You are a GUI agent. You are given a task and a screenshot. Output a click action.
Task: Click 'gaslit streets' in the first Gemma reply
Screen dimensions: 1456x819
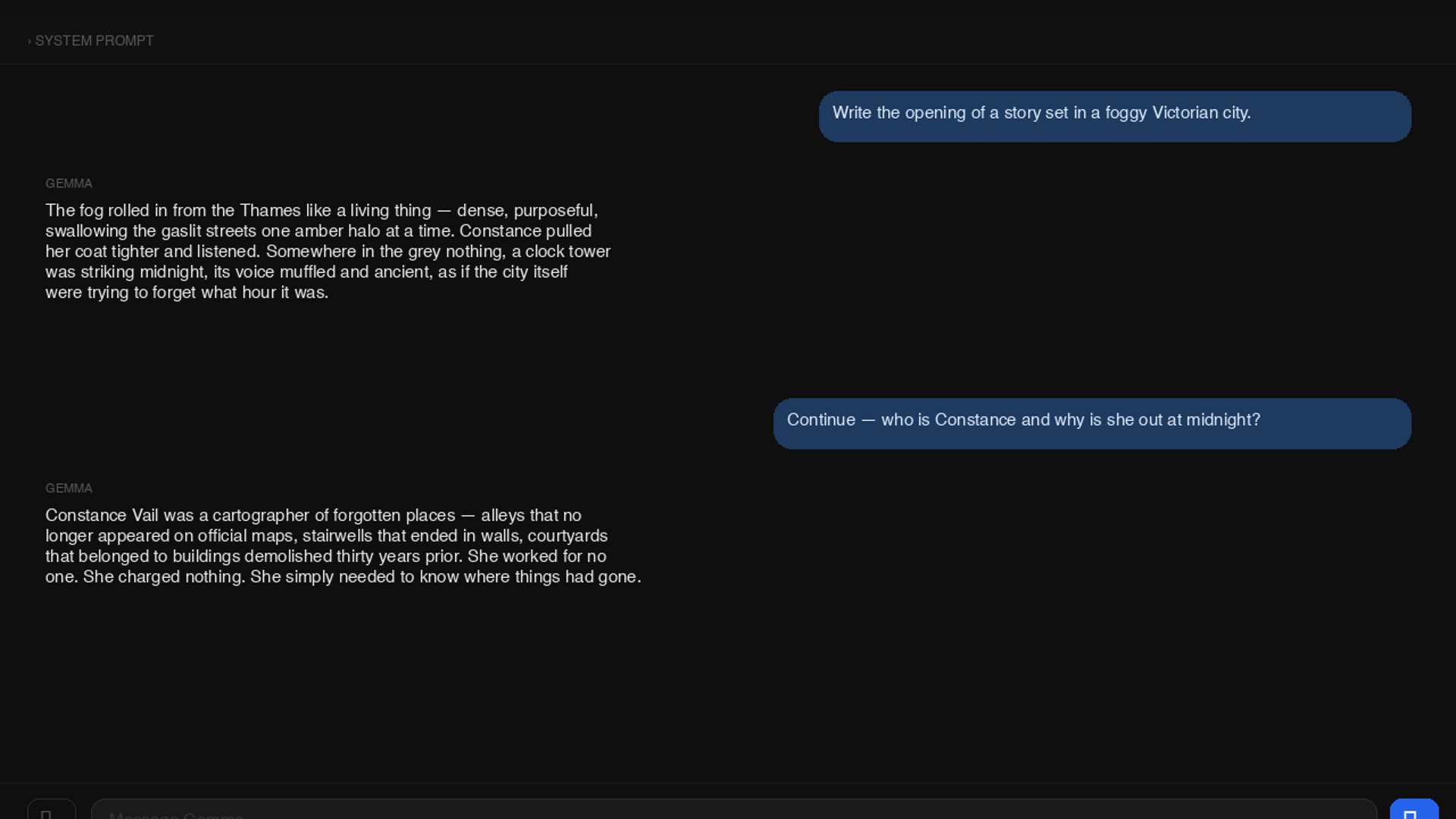pyautogui.click(x=208, y=231)
